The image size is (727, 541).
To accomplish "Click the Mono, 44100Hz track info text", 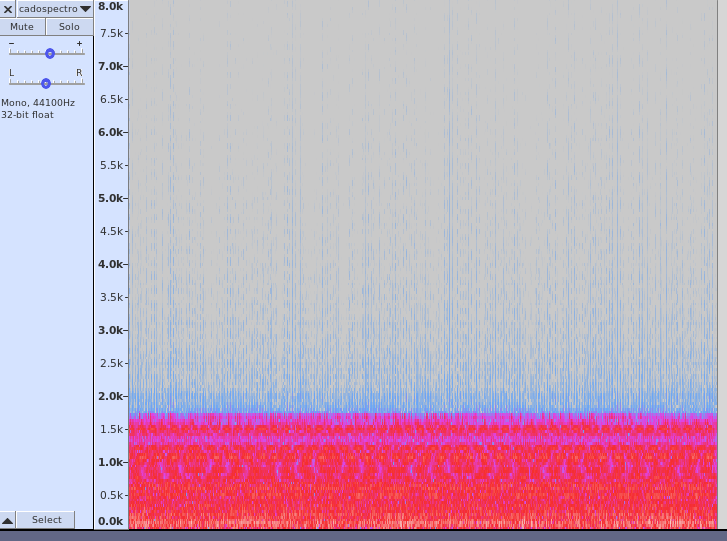I will 38,103.
